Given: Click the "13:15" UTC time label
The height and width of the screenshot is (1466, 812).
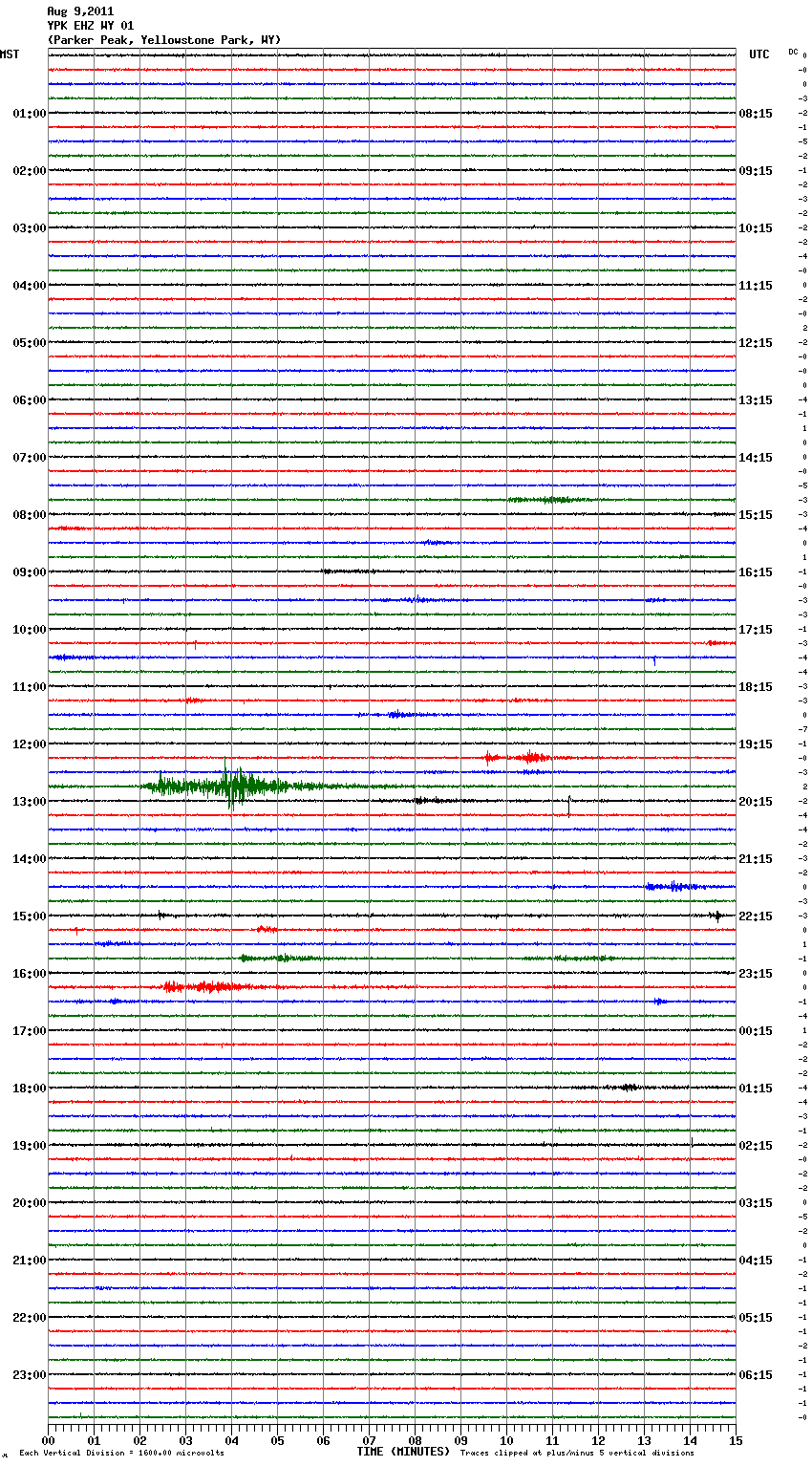Looking at the screenshot, I should pyautogui.click(x=756, y=400).
